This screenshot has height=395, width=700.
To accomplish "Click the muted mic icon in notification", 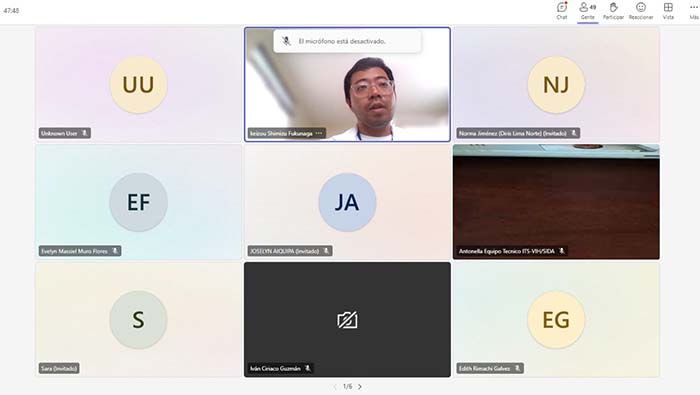I will click(287, 41).
